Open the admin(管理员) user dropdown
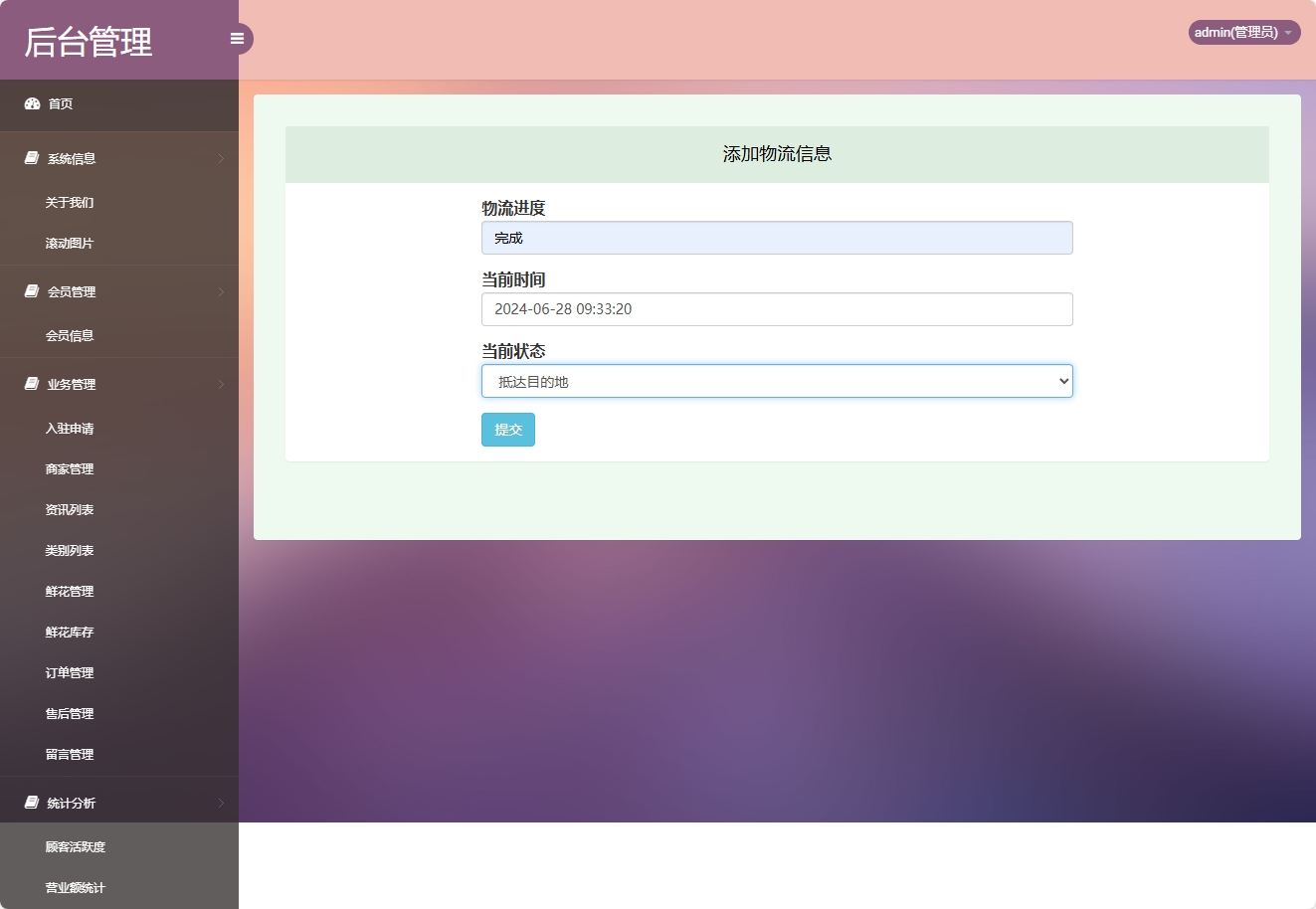 (1244, 33)
